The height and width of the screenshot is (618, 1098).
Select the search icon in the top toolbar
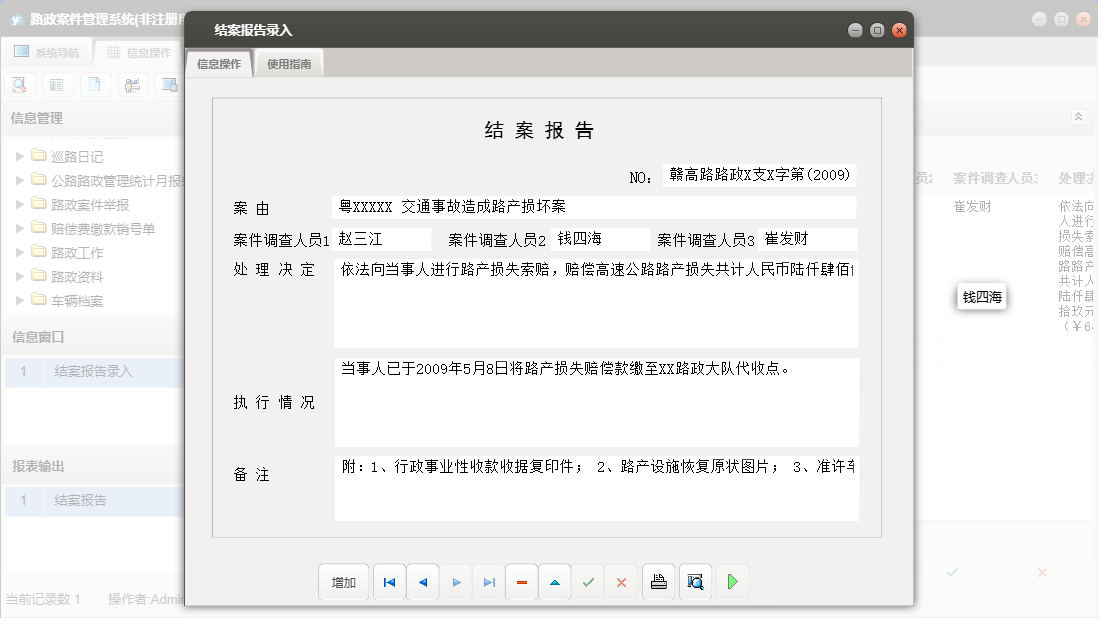20,84
